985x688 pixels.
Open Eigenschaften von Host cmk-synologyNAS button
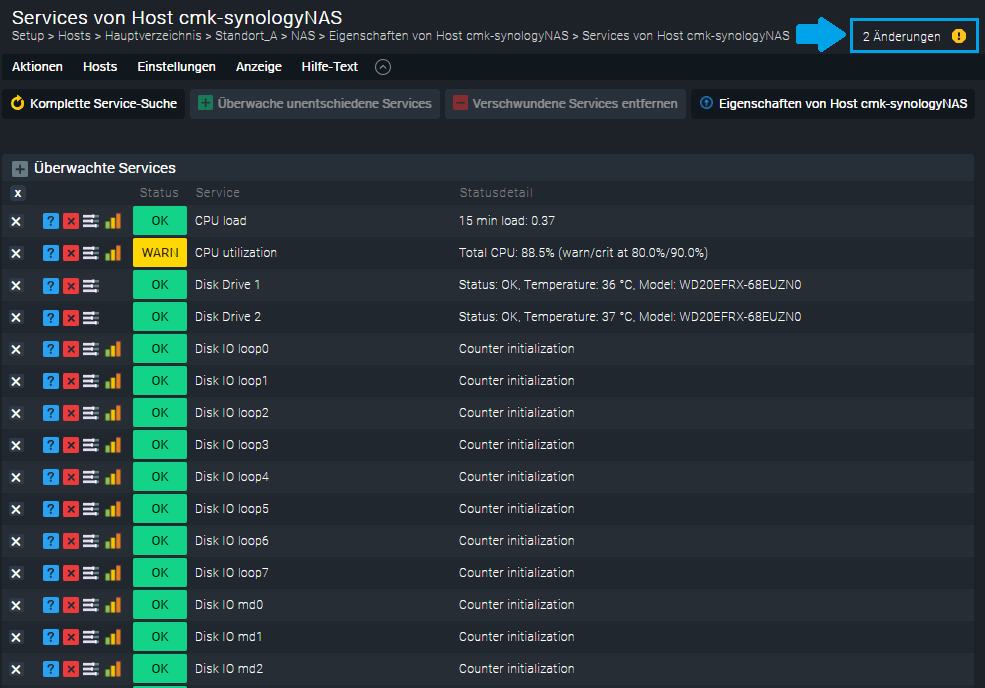pyautogui.click(x=834, y=103)
